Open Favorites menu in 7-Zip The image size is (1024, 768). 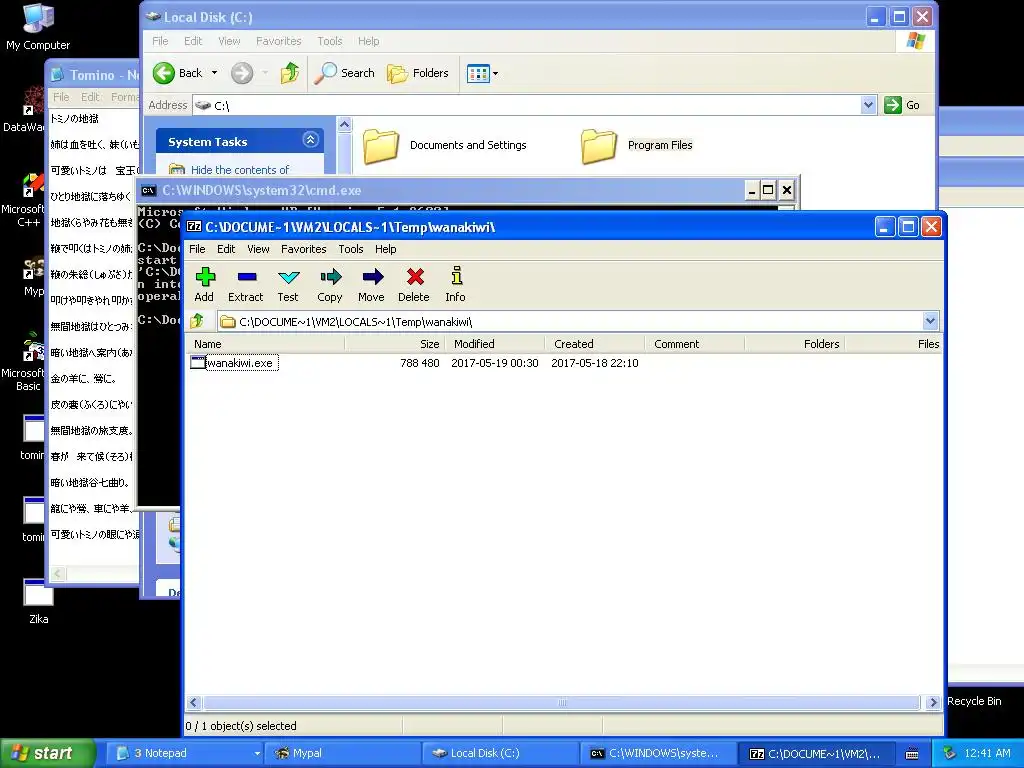[x=304, y=249]
